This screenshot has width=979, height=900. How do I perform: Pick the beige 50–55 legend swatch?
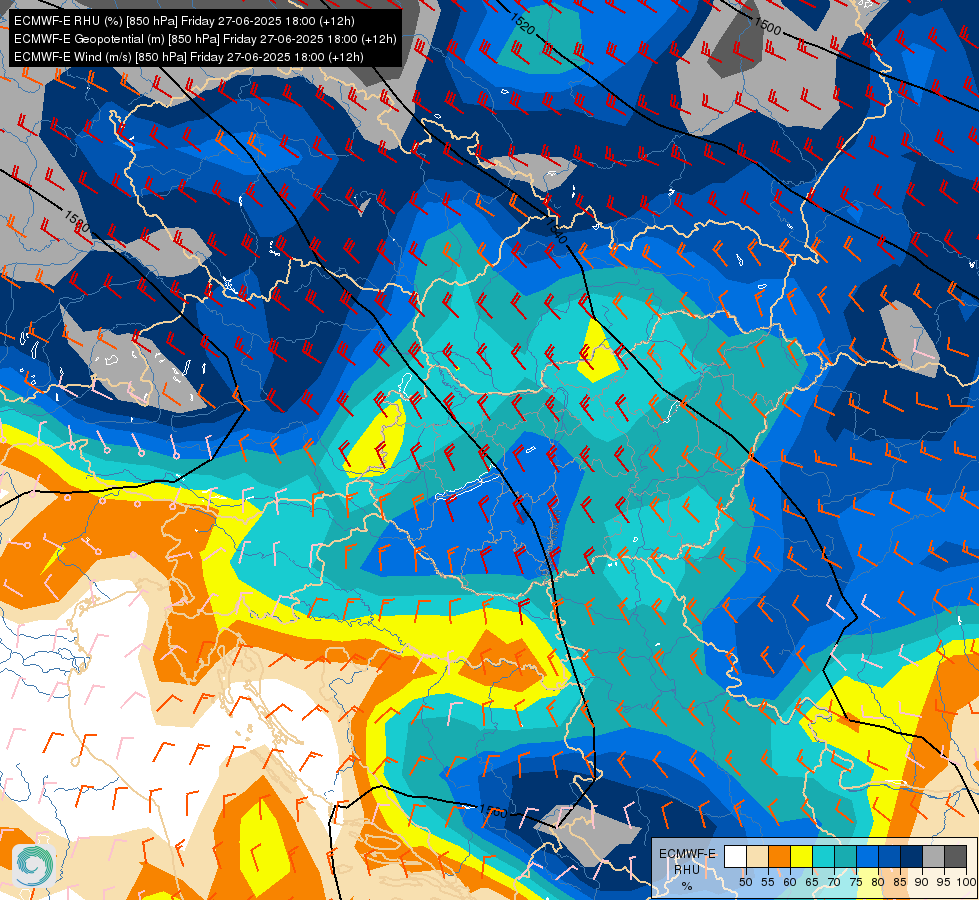click(x=757, y=856)
